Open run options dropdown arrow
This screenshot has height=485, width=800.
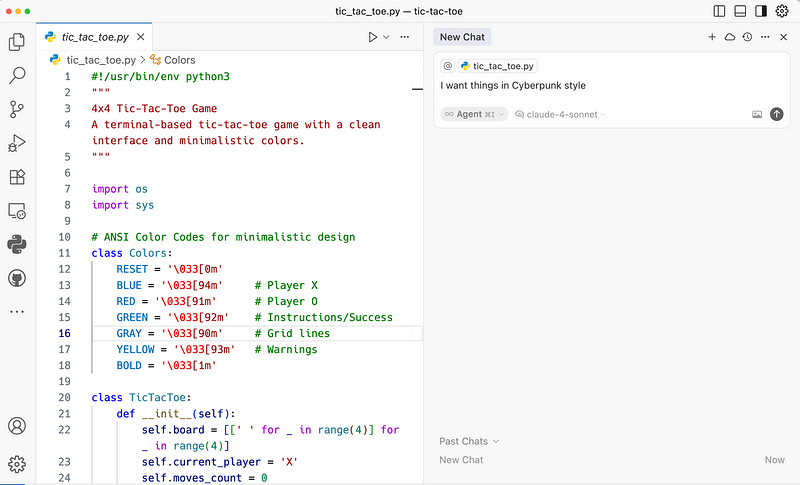tap(386, 37)
